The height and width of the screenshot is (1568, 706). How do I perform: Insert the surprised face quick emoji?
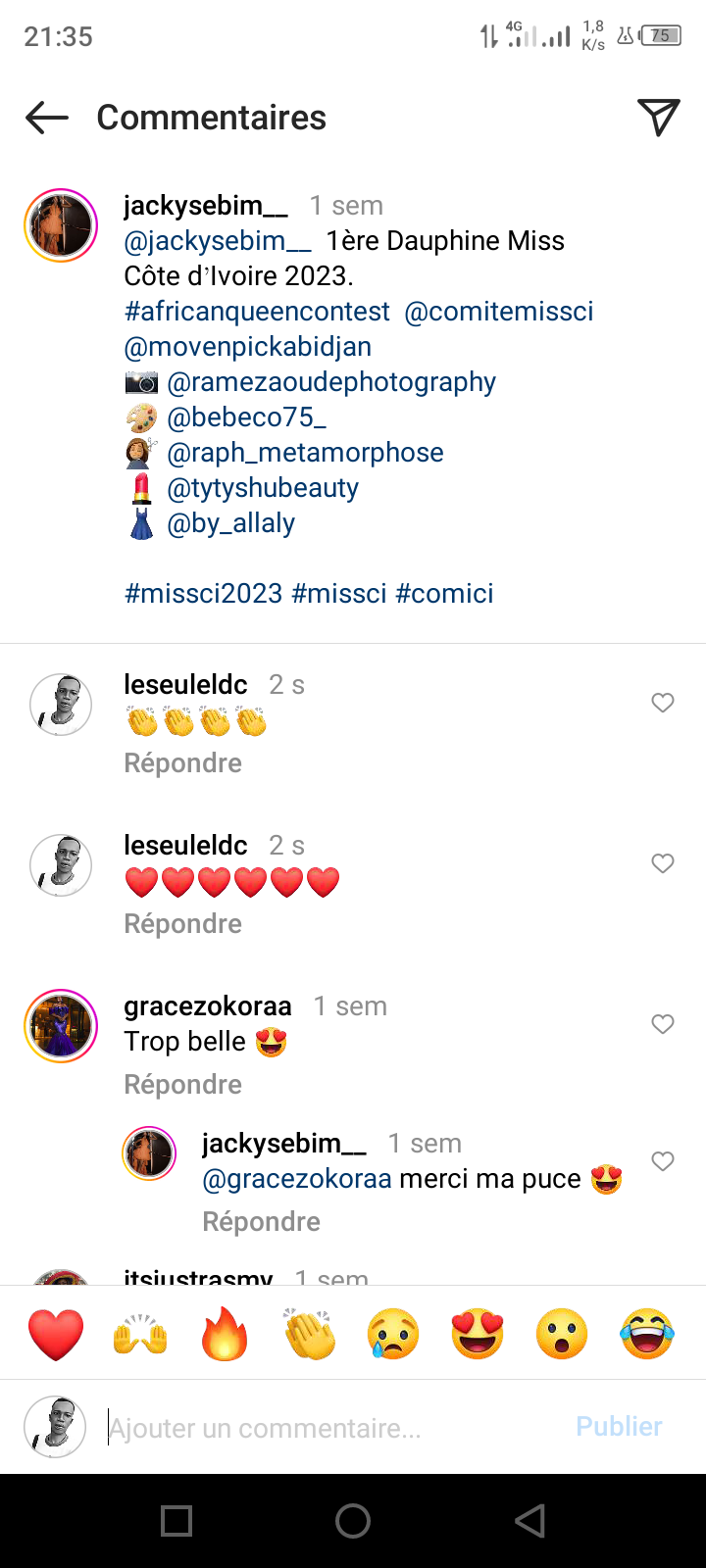[x=562, y=1334]
